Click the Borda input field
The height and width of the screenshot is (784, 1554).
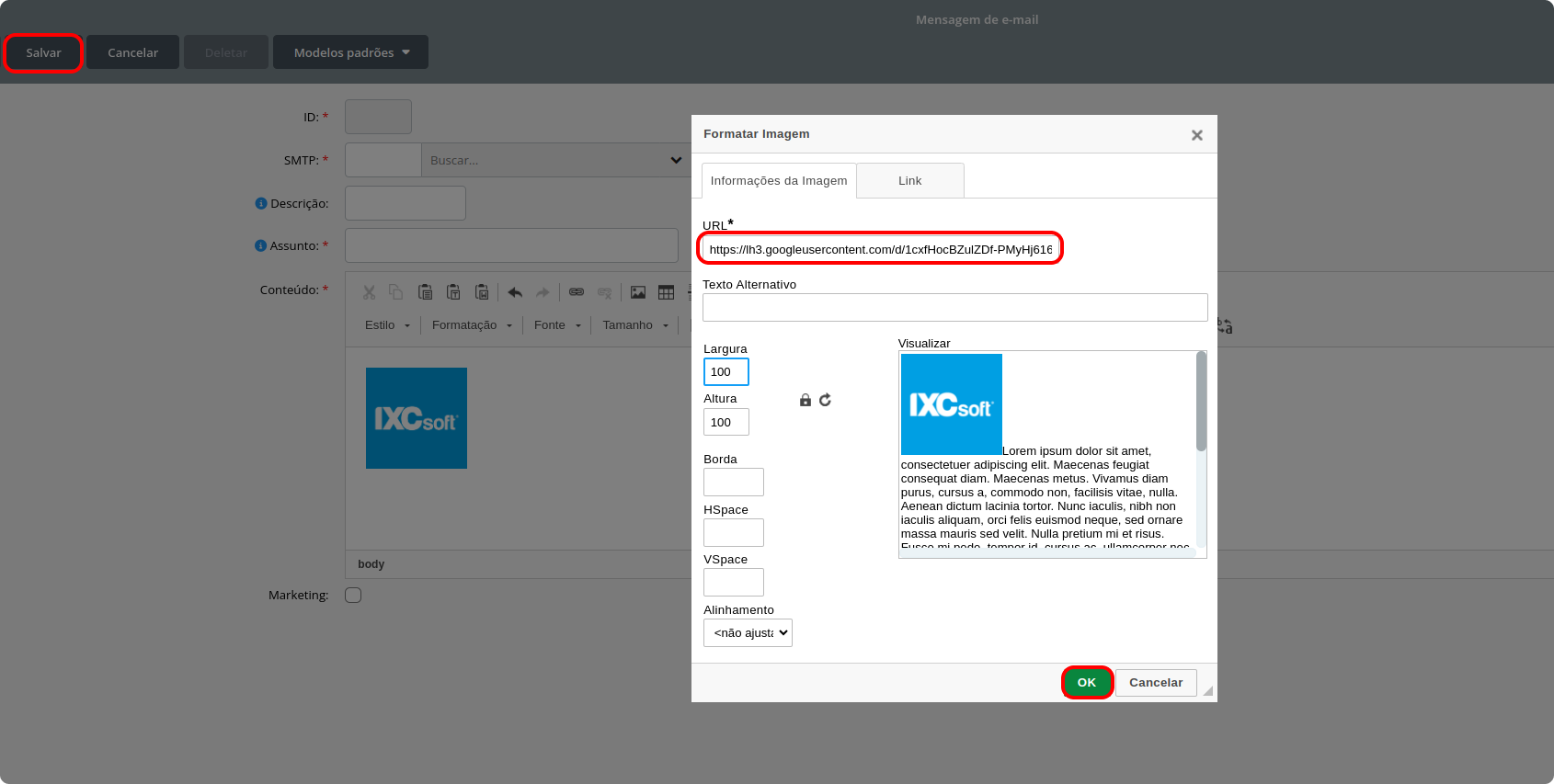[733, 482]
